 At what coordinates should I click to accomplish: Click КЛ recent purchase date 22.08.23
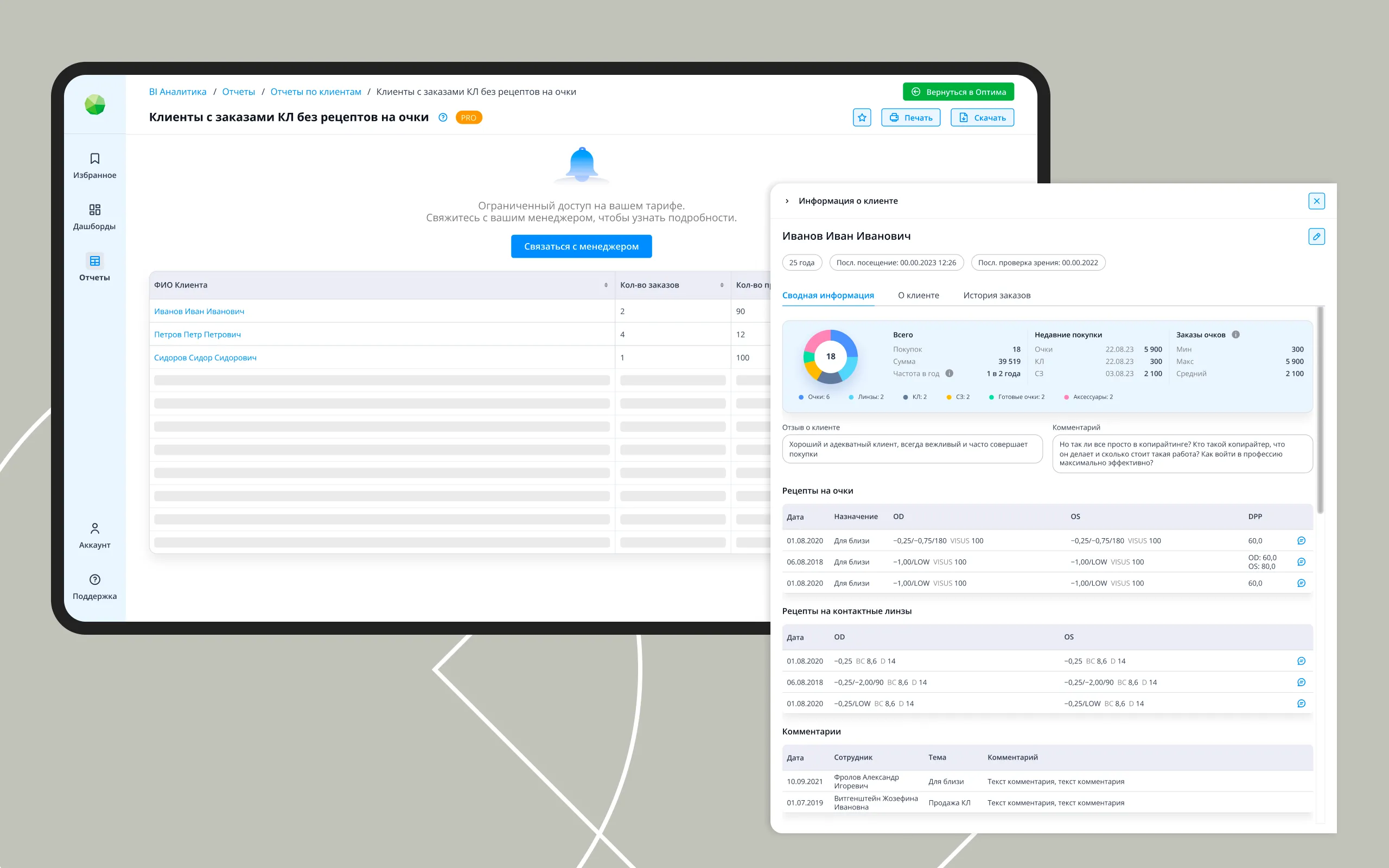(1119, 361)
